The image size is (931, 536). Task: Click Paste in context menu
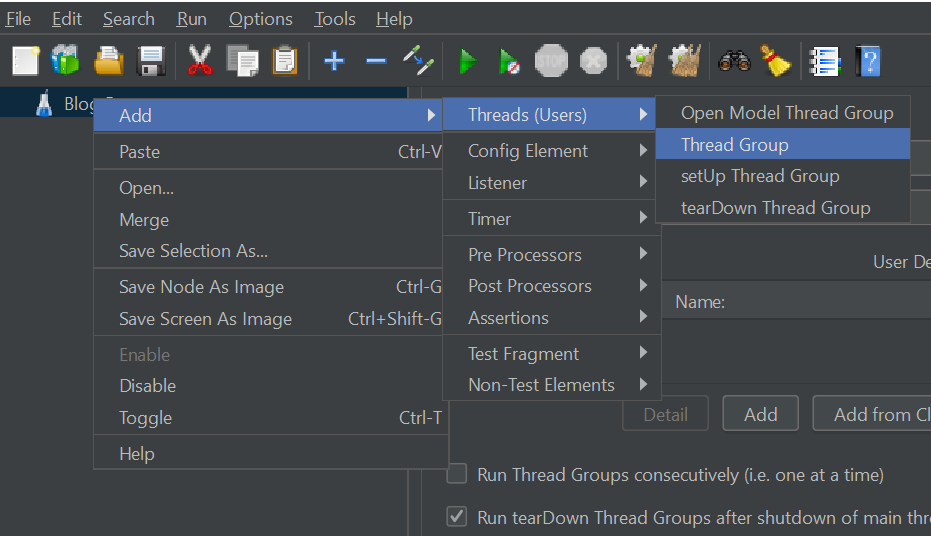pos(268,151)
